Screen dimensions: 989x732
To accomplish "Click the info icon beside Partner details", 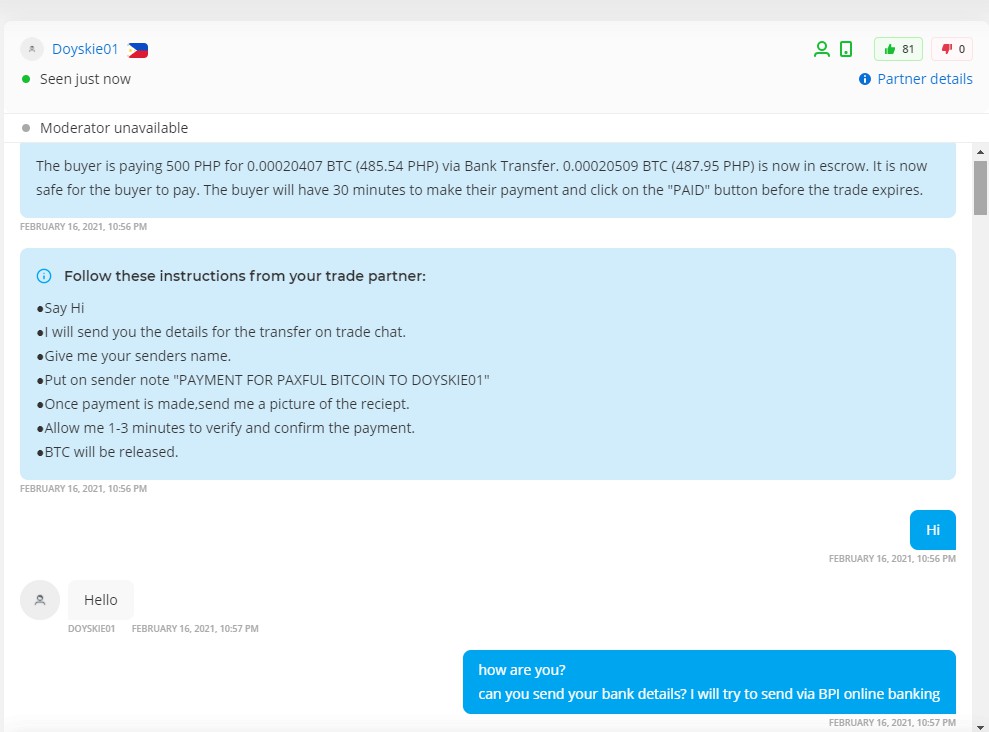I will 865,79.
